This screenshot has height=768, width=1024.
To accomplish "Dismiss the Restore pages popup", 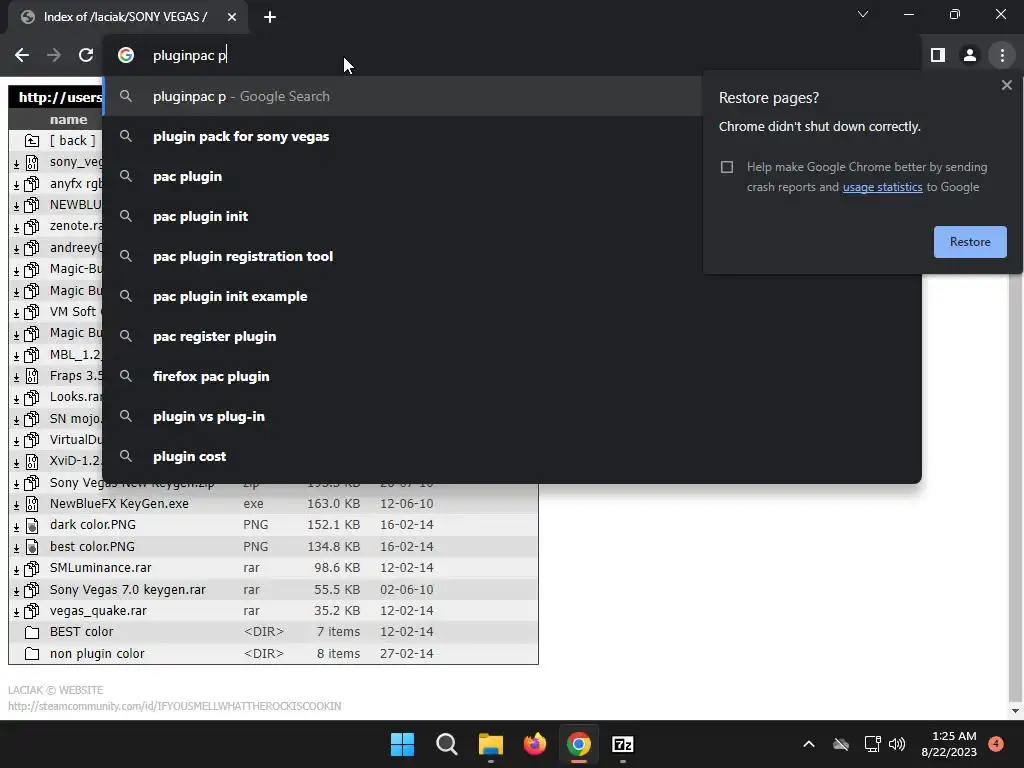I will coord(1006,85).
